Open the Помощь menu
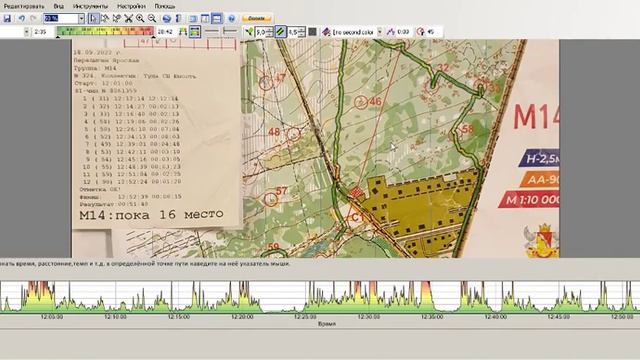This screenshot has height=360, width=640. click(x=164, y=6)
